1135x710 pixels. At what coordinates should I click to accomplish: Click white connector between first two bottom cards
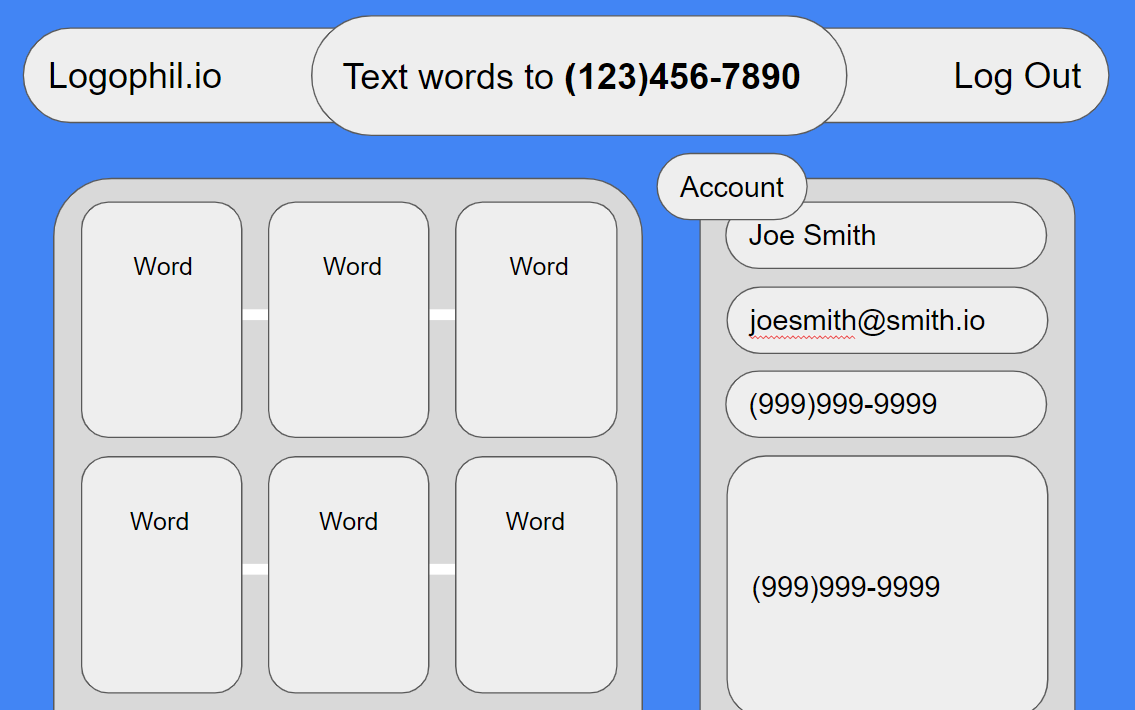(255, 569)
